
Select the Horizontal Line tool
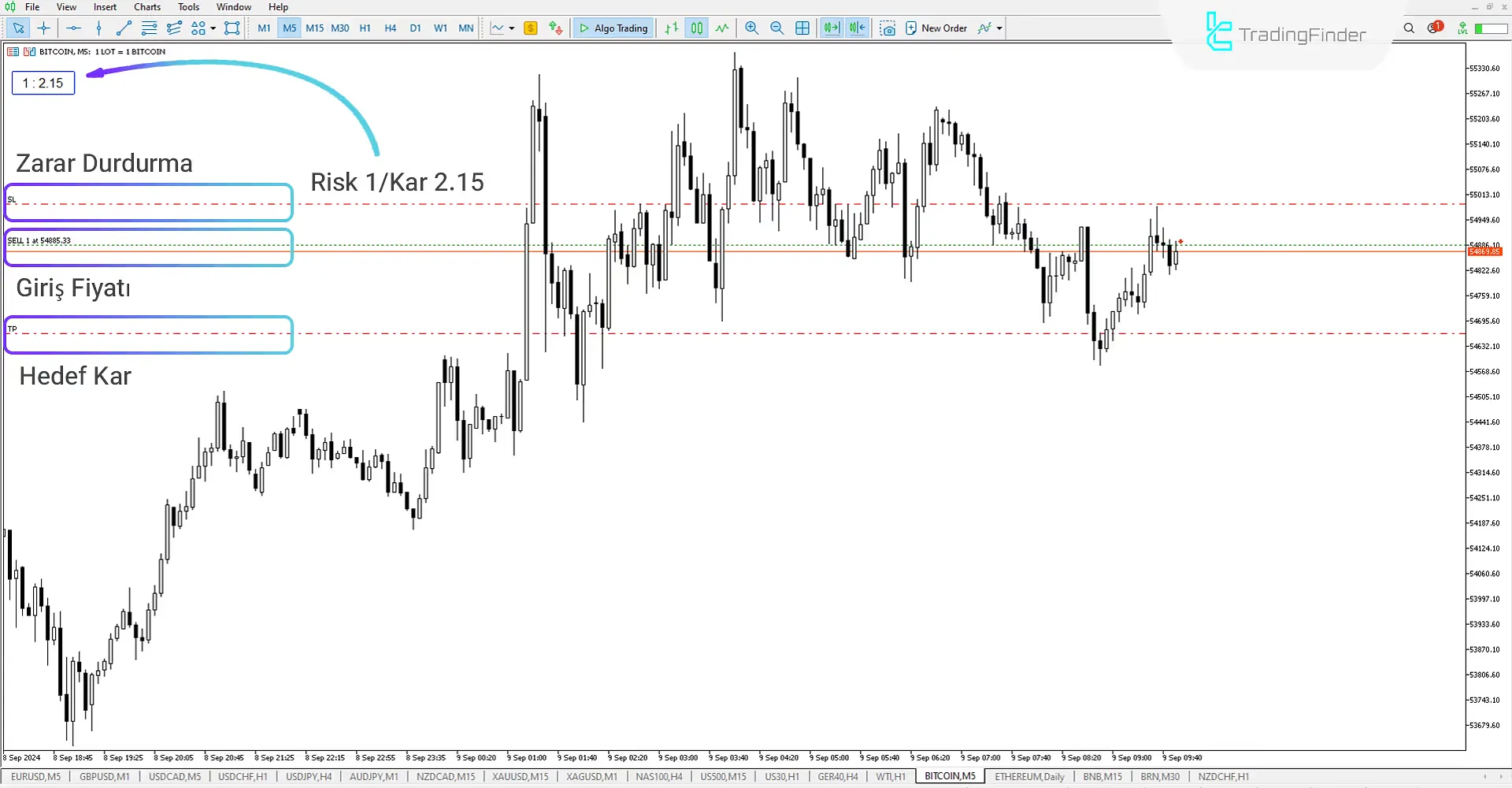click(x=73, y=28)
